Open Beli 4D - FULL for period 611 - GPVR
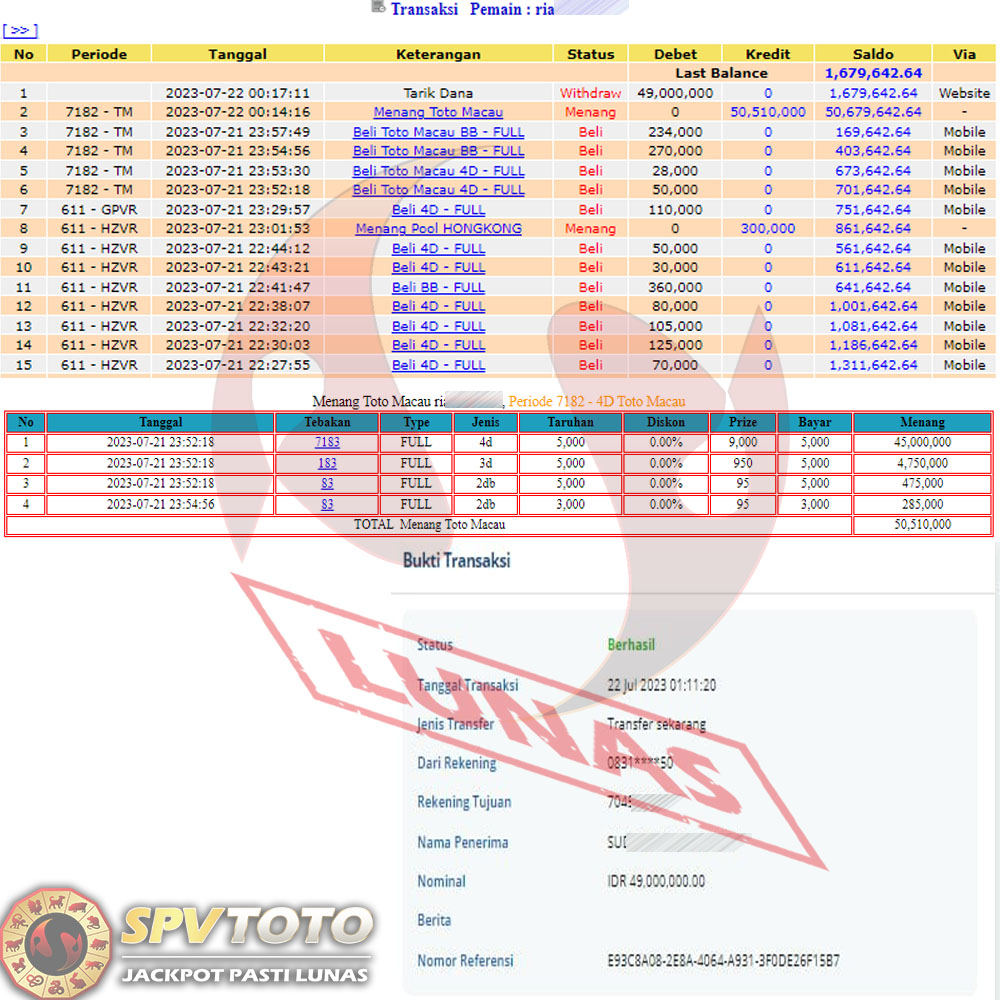1000x1000 pixels. coord(438,210)
